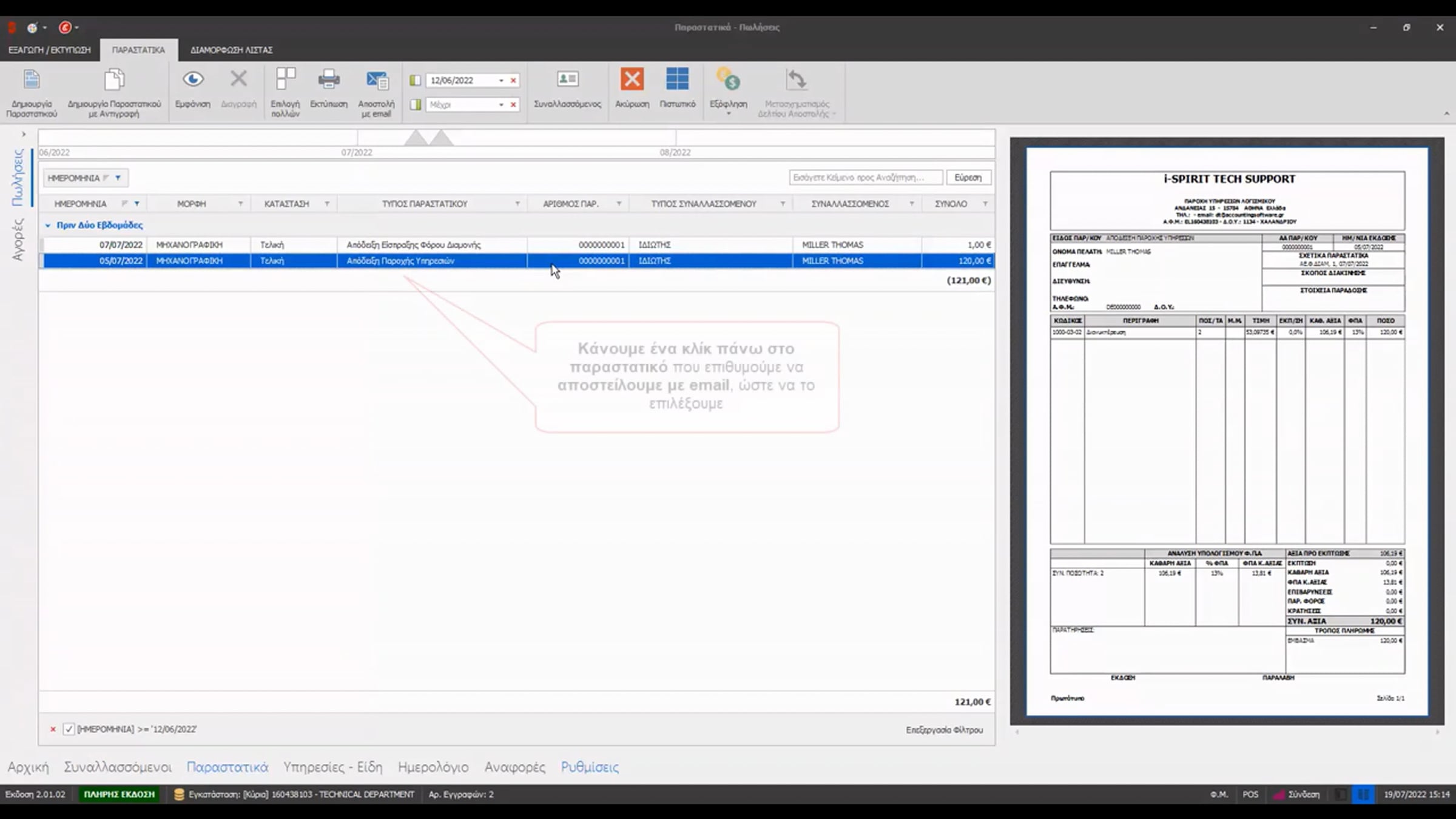The image size is (1456, 819).
Task: Open the Εξόφληση payment icon
Action: click(x=728, y=79)
